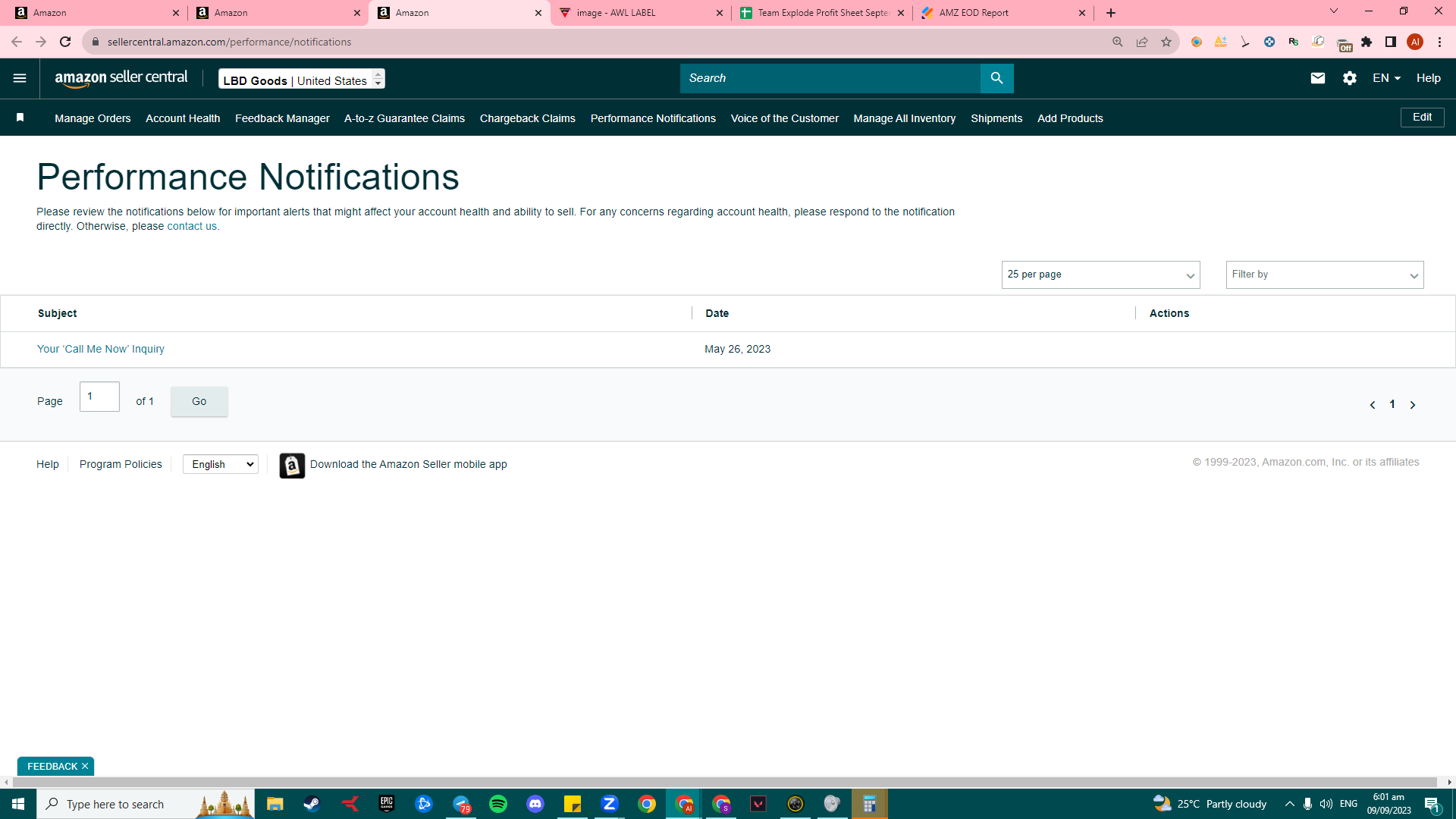The image size is (1456, 819).
Task: Open Add Products menu item
Action: tap(1070, 118)
